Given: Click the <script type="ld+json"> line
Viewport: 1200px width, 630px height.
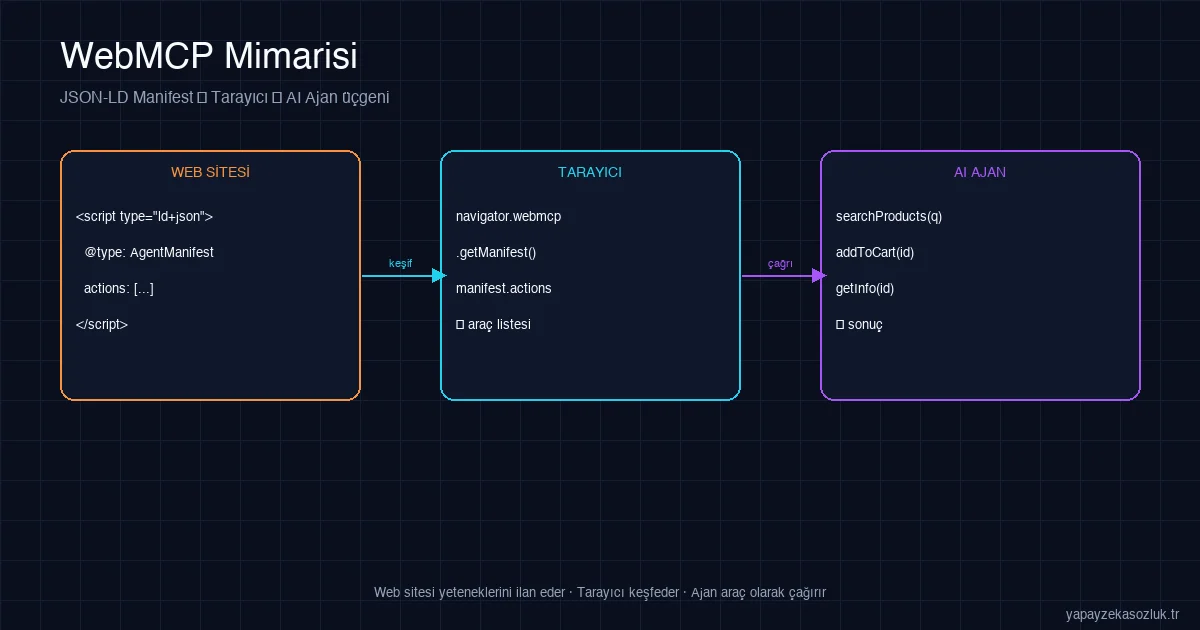Looking at the screenshot, I should [144, 216].
